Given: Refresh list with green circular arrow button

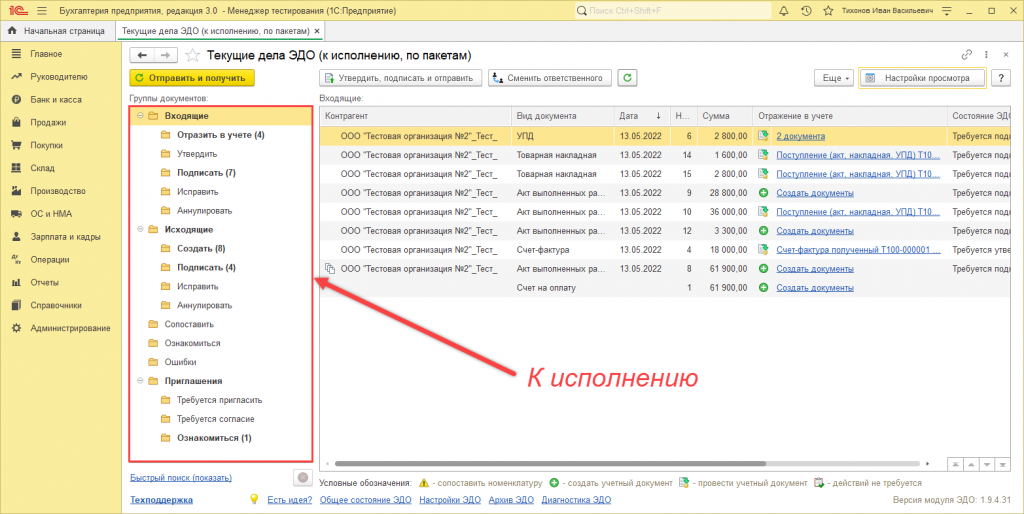Looking at the screenshot, I should (628, 78).
